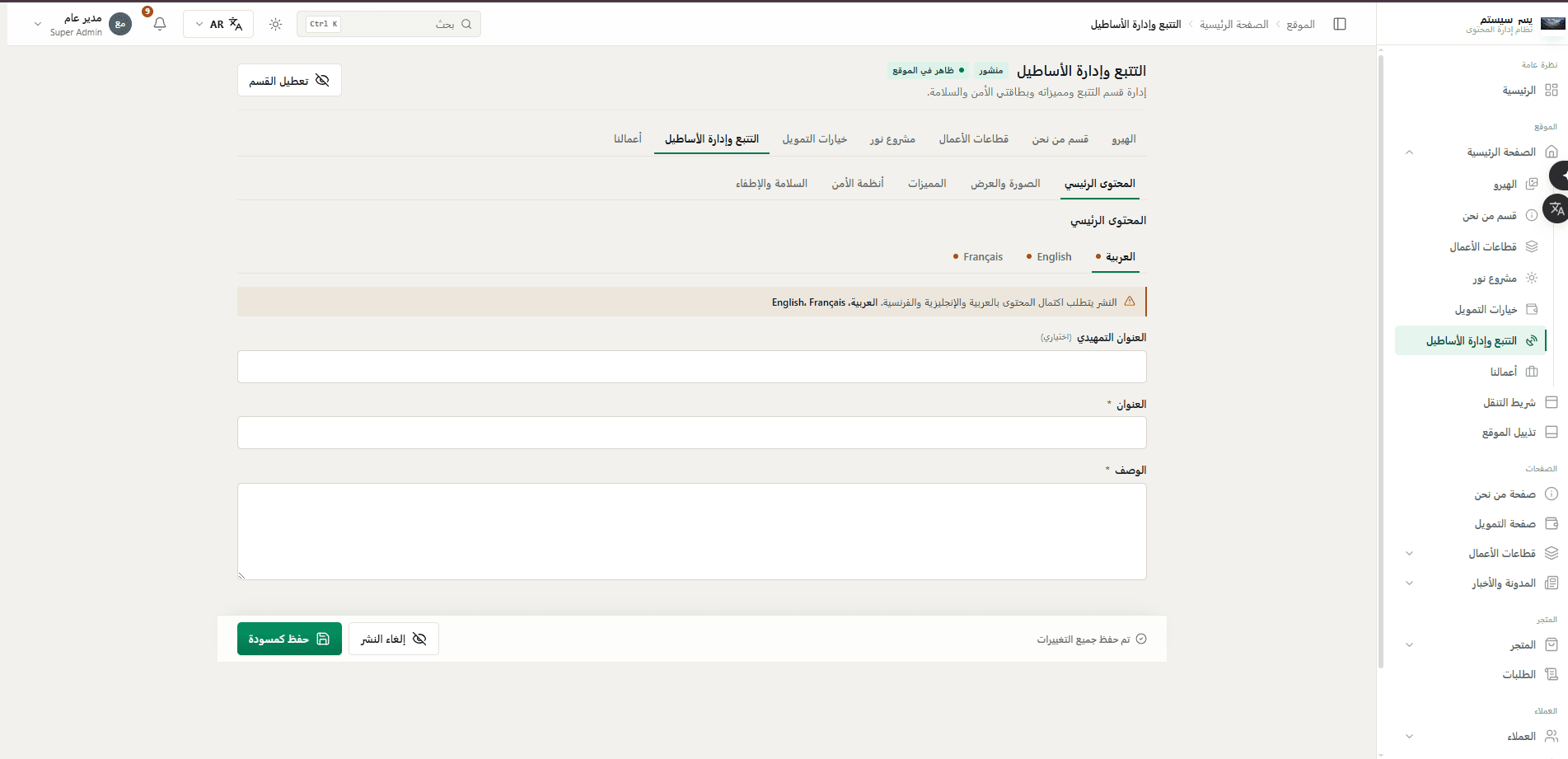The image size is (1568, 759).
Task: Click the sidebar vertical scrollbar
Action: [x=1381, y=363]
